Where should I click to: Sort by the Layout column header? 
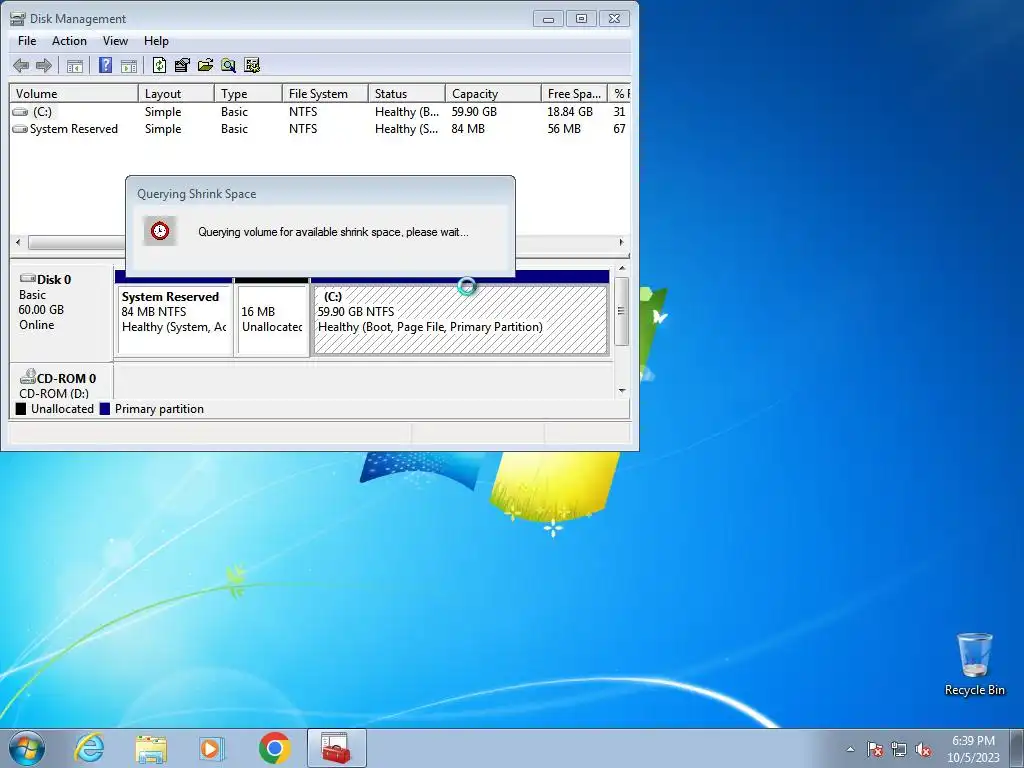pos(176,93)
